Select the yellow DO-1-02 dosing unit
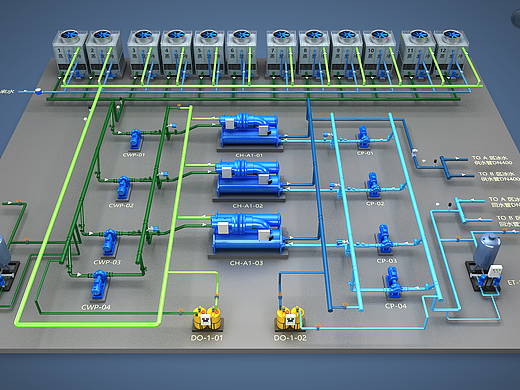Viewport: 520px width, 390px height. [x=289, y=318]
